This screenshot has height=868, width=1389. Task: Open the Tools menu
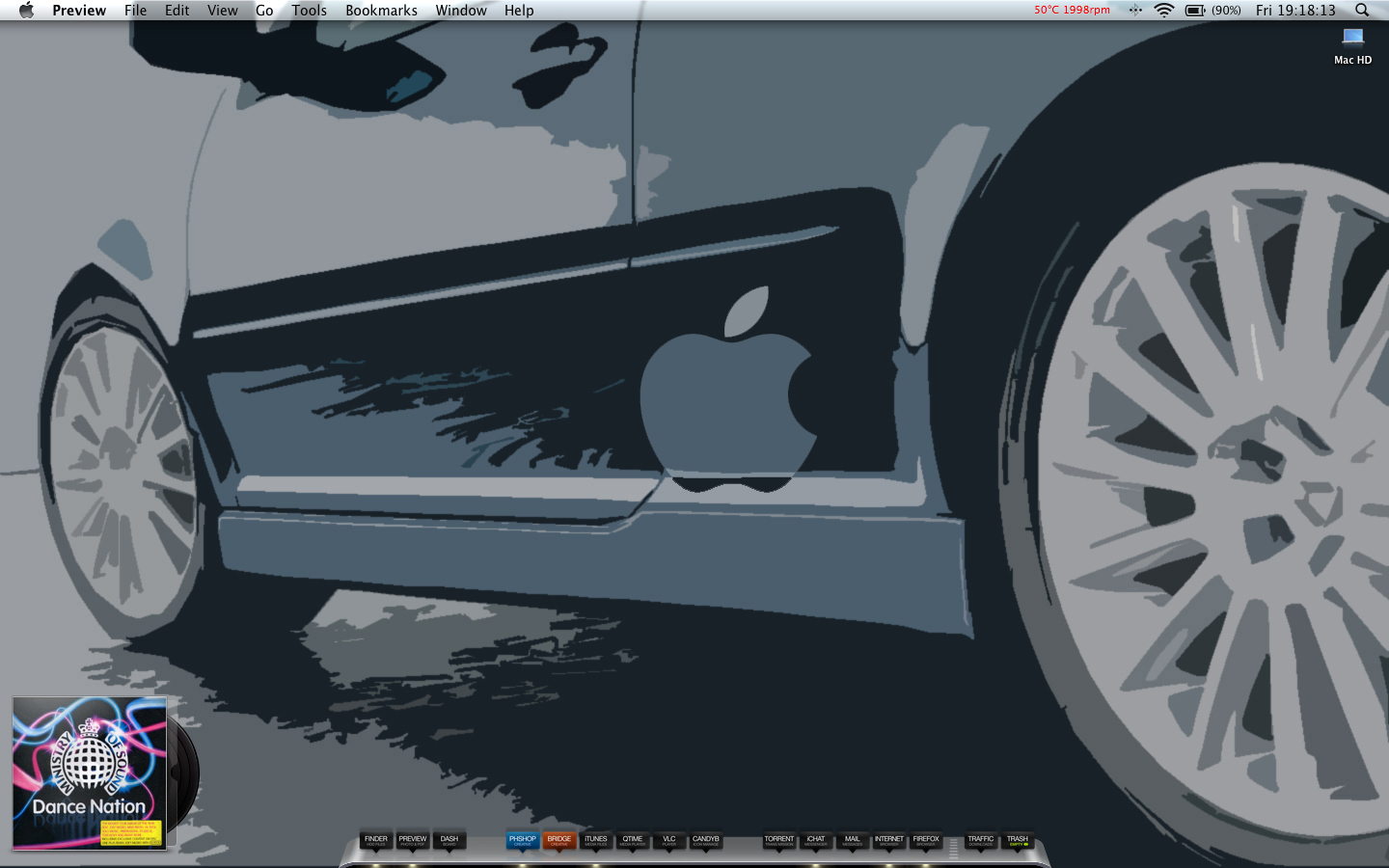[x=310, y=10]
